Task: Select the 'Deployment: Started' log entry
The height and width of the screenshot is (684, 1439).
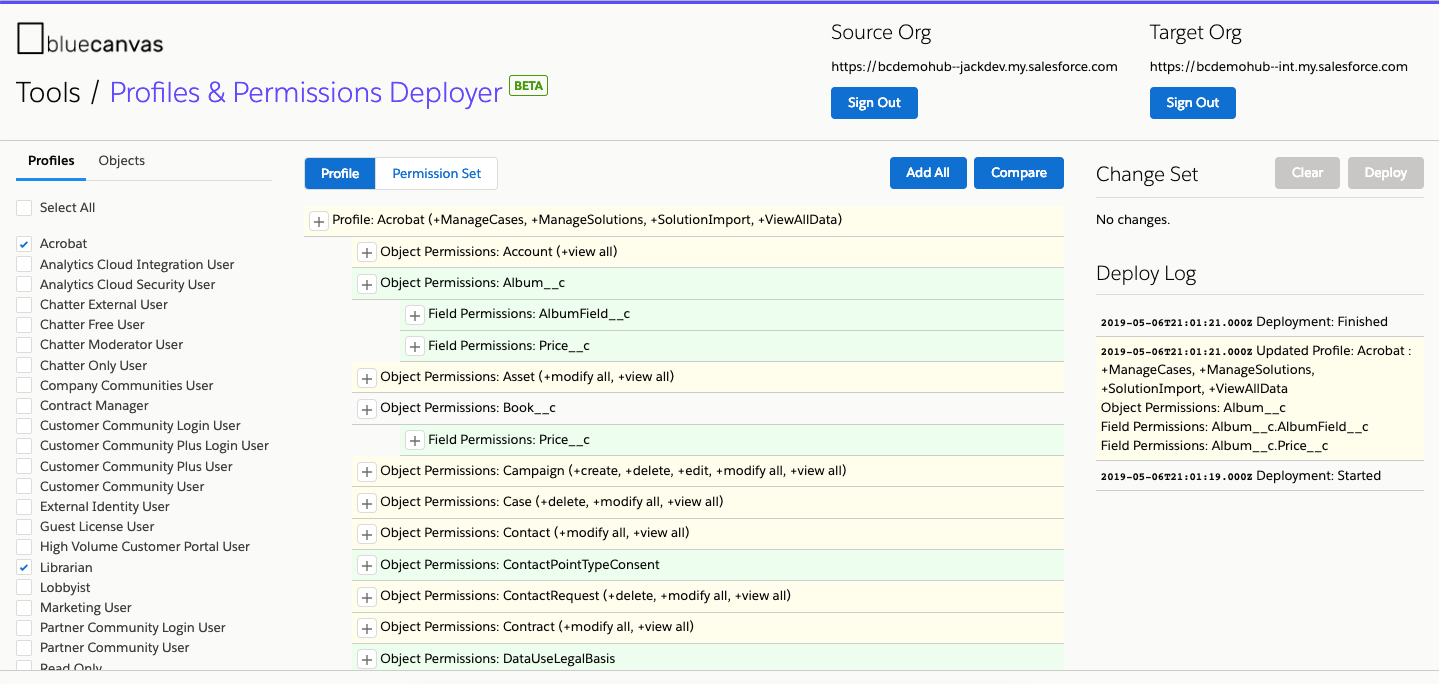Action: pyautogui.click(x=1260, y=476)
